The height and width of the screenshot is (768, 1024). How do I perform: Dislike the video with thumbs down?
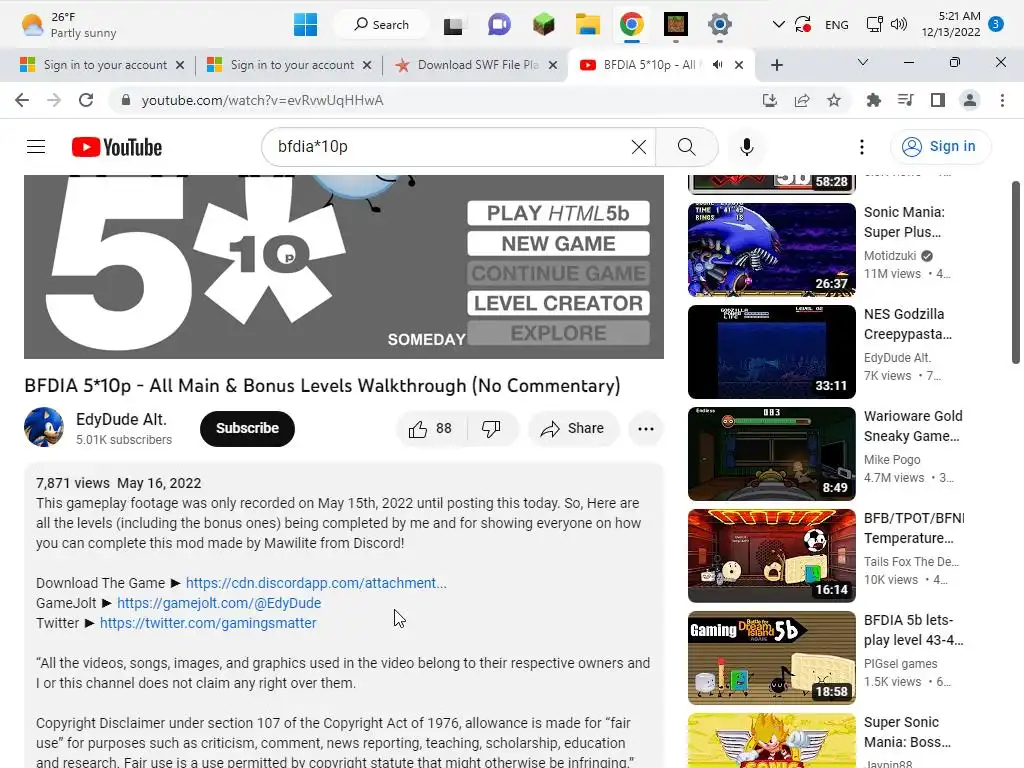pyautogui.click(x=491, y=428)
